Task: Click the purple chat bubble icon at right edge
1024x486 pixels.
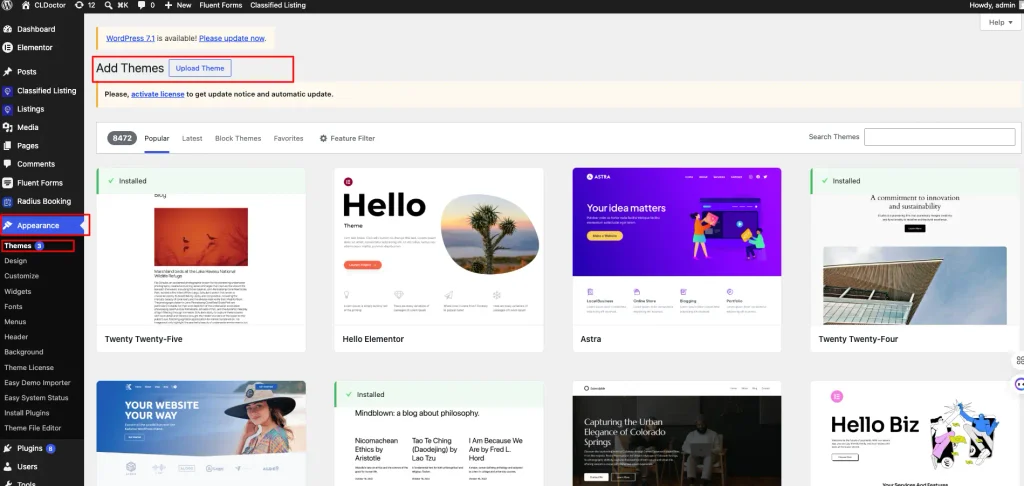Action: [x=1020, y=384]
